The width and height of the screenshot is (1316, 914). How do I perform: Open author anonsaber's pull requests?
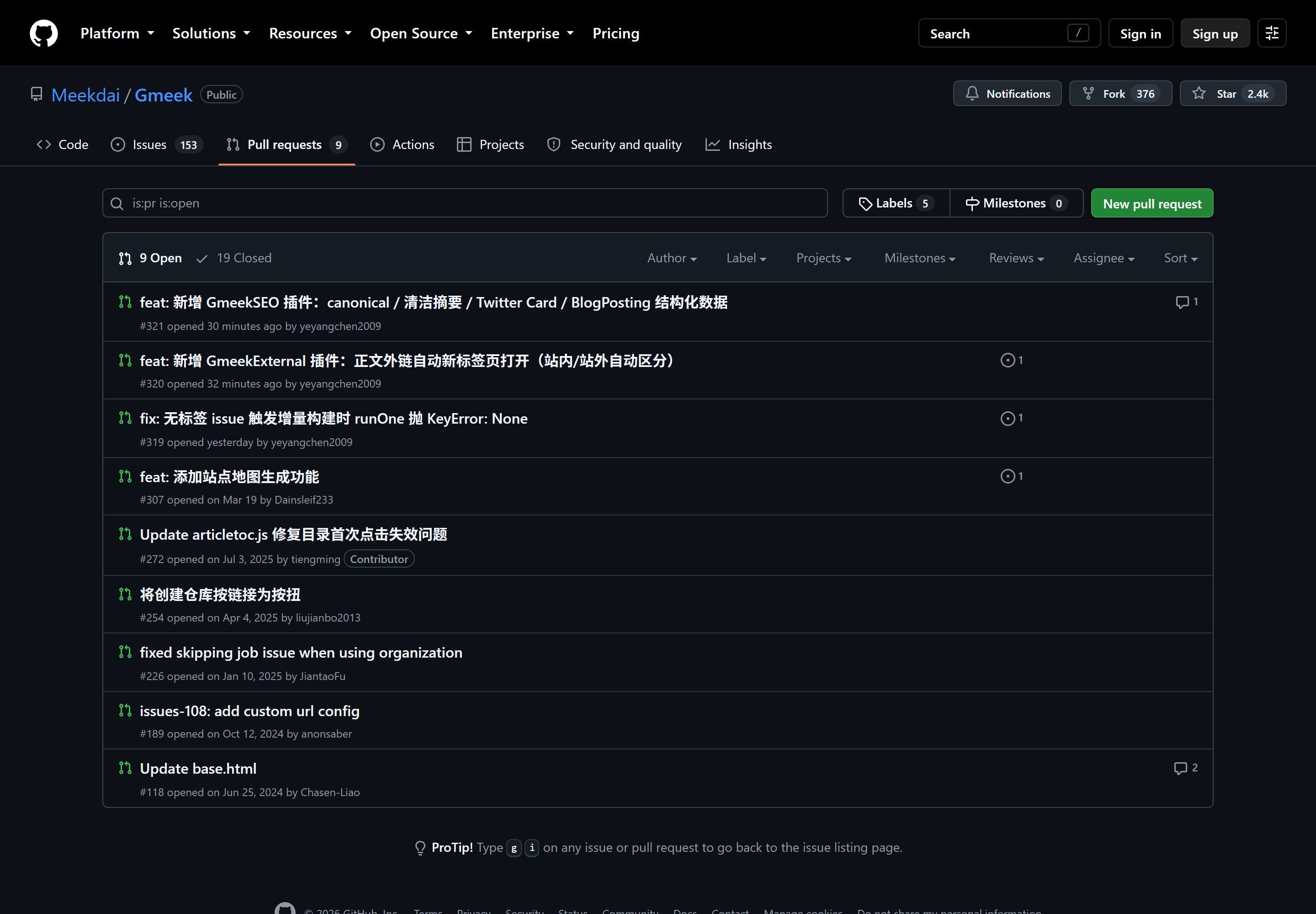[326, 733]
